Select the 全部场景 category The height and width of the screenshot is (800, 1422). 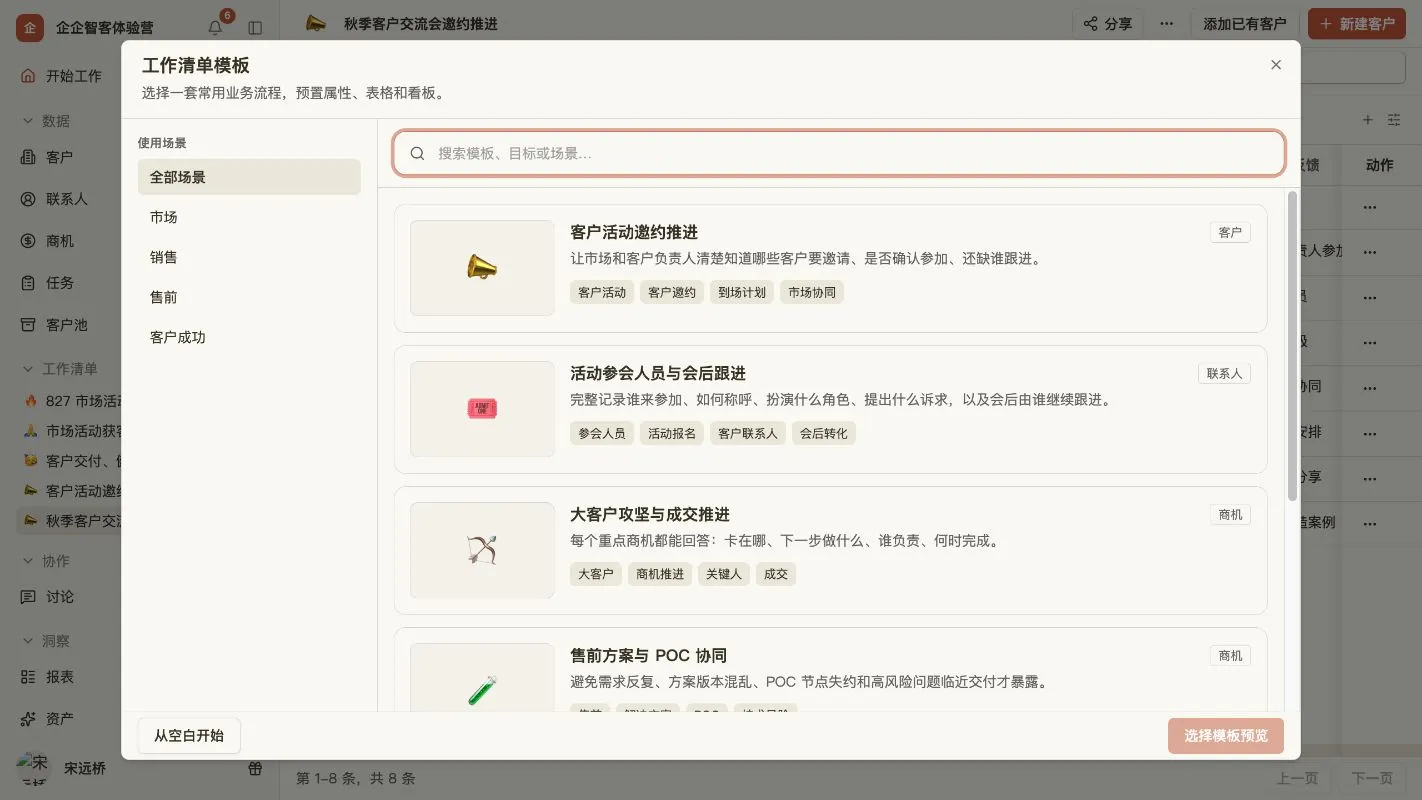point(249,177)
